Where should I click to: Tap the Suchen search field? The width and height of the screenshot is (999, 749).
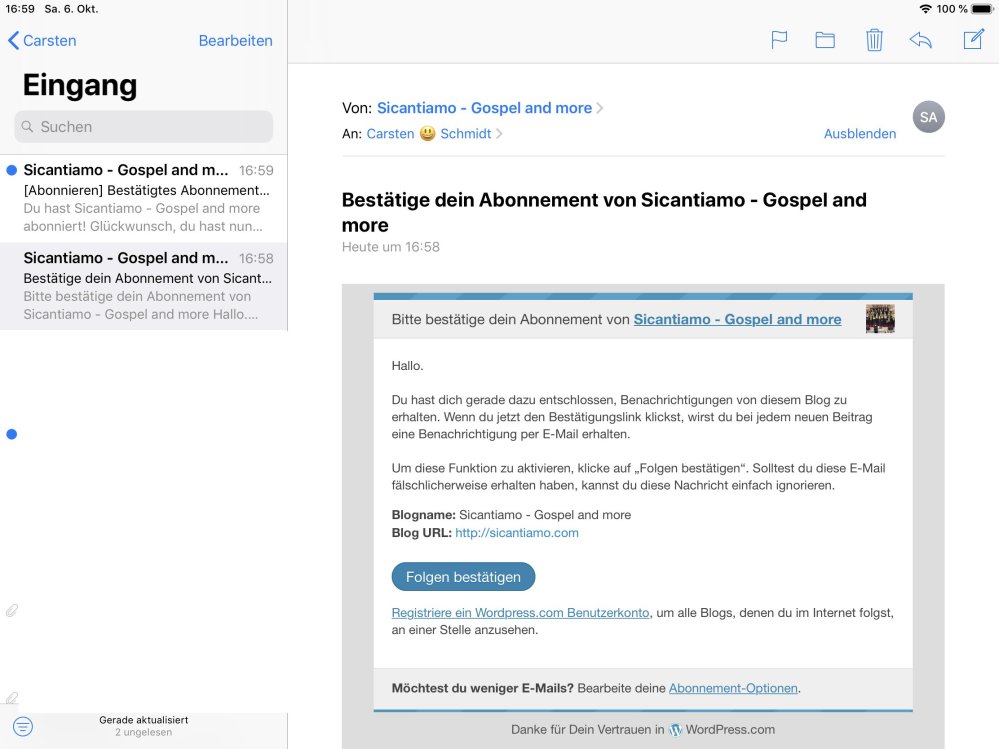point(143,127)
